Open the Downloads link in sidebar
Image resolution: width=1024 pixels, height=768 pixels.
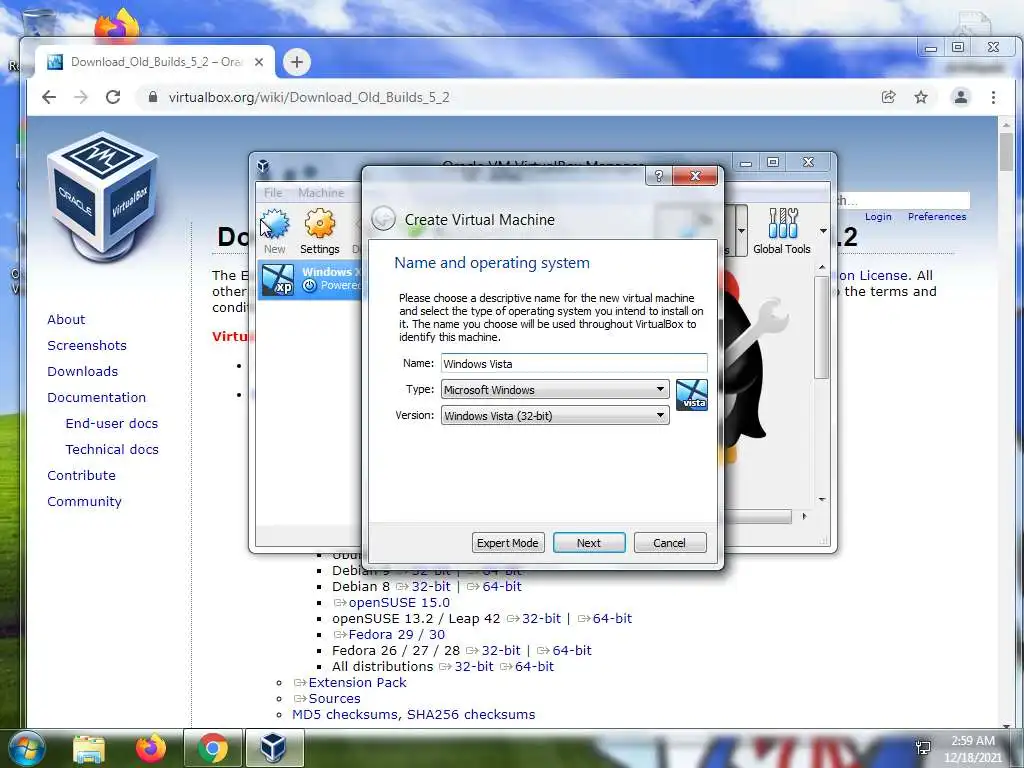pos(82,372)
